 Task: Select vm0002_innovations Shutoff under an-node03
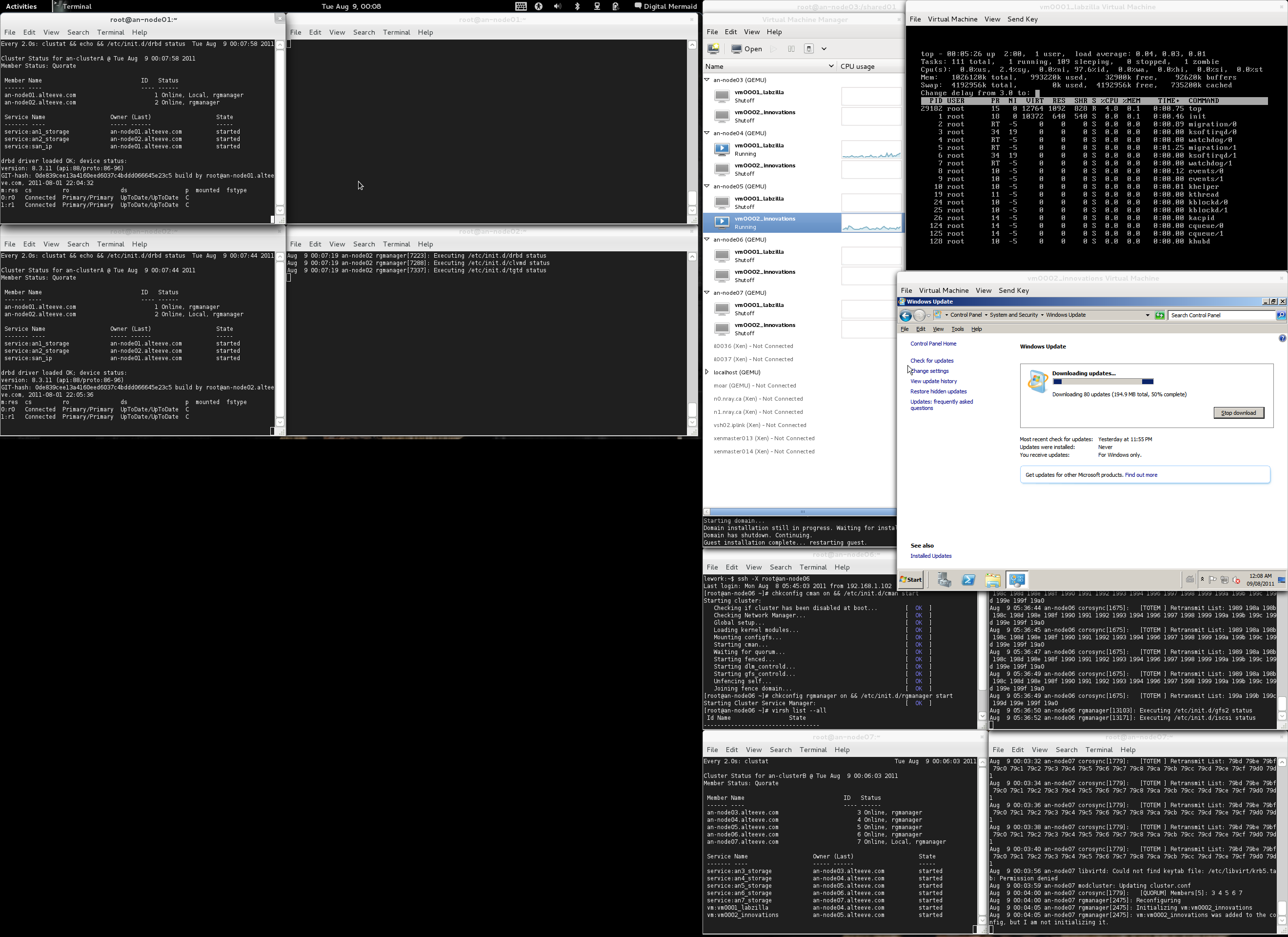[804, 116]
